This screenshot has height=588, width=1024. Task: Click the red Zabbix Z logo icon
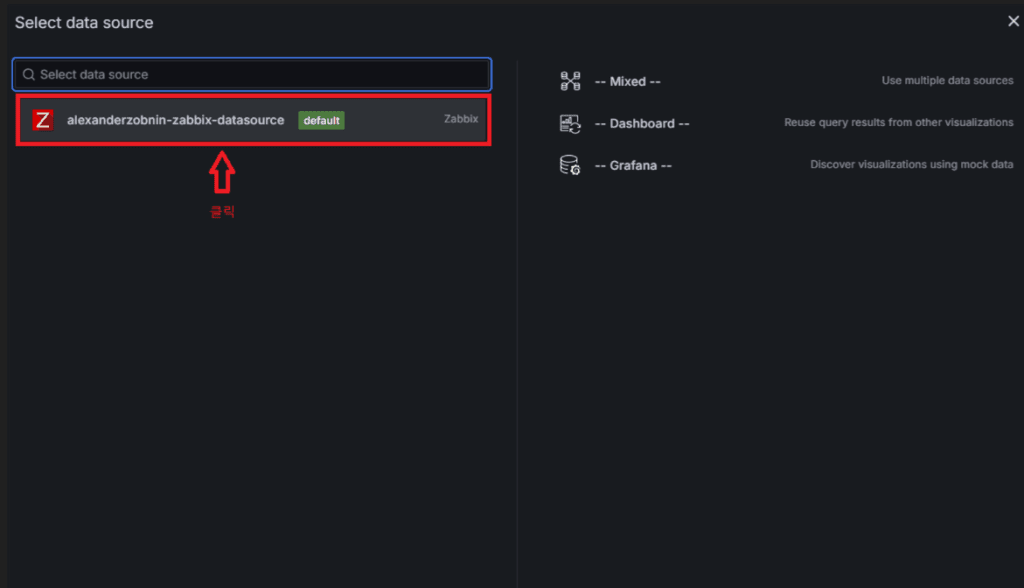click(42, 120)
